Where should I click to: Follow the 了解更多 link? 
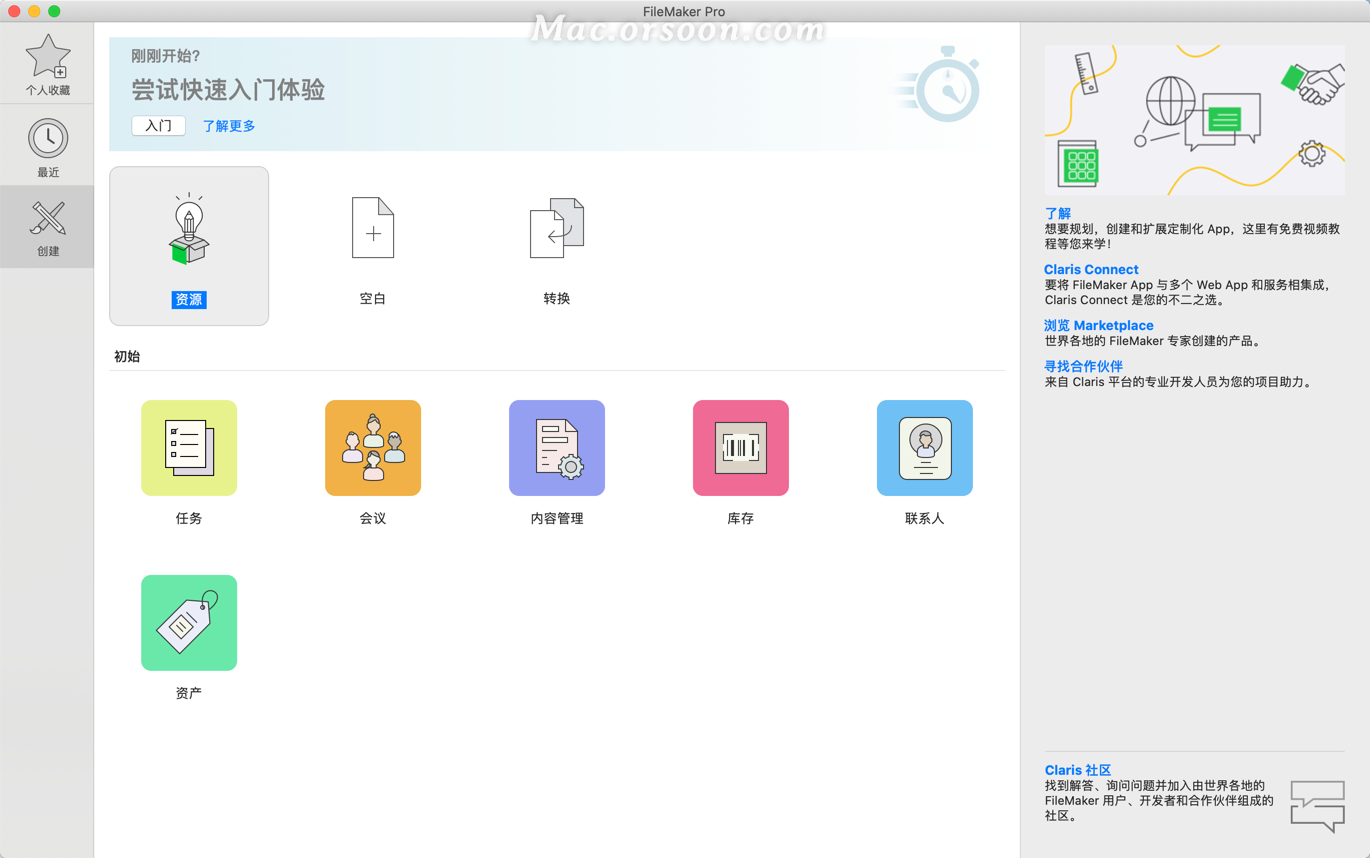229,126
